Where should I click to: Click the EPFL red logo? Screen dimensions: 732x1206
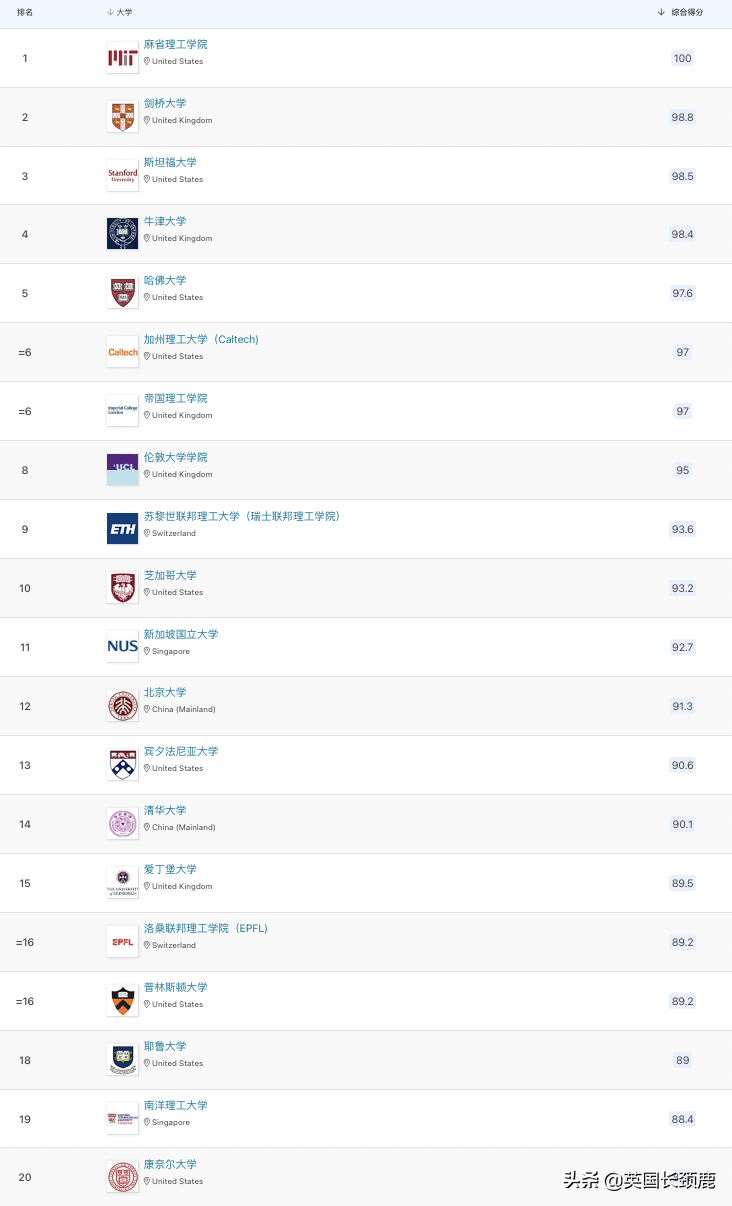pyautogui.click(x=122, y=942)
